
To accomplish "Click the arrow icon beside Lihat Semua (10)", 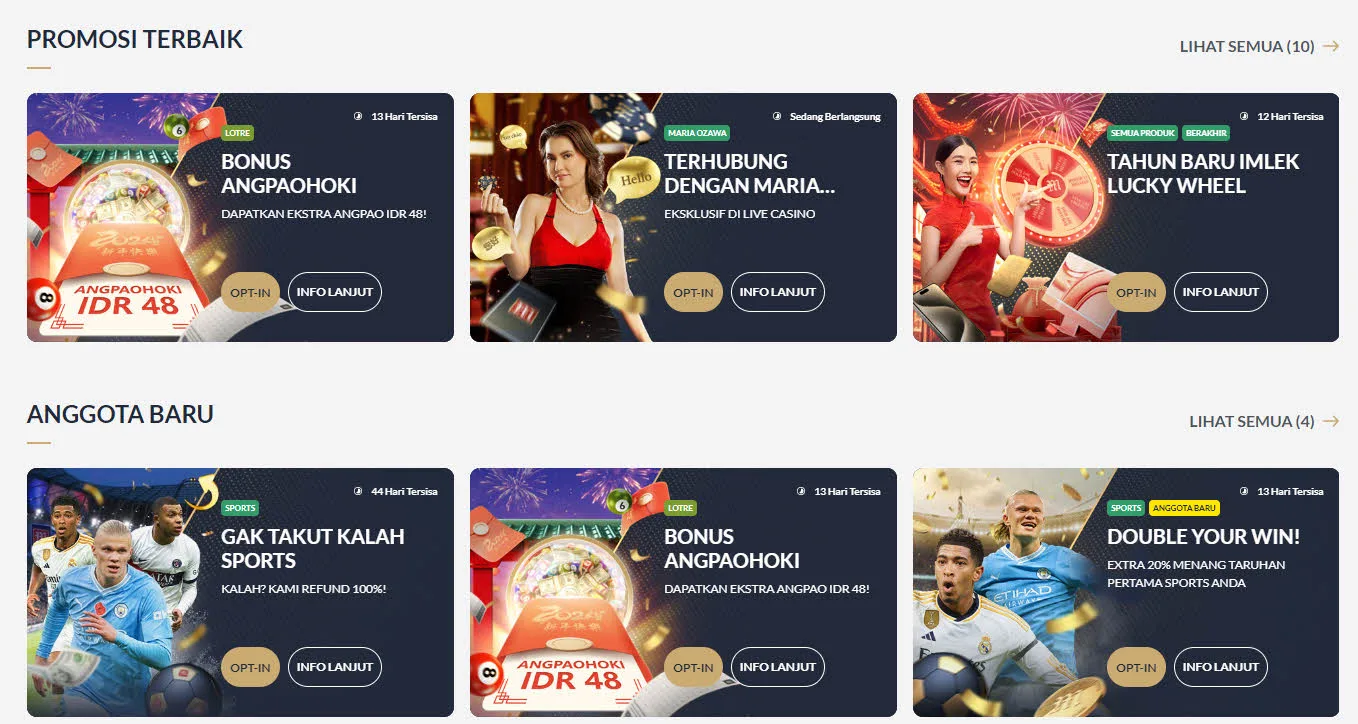I will click(1330, 46).
